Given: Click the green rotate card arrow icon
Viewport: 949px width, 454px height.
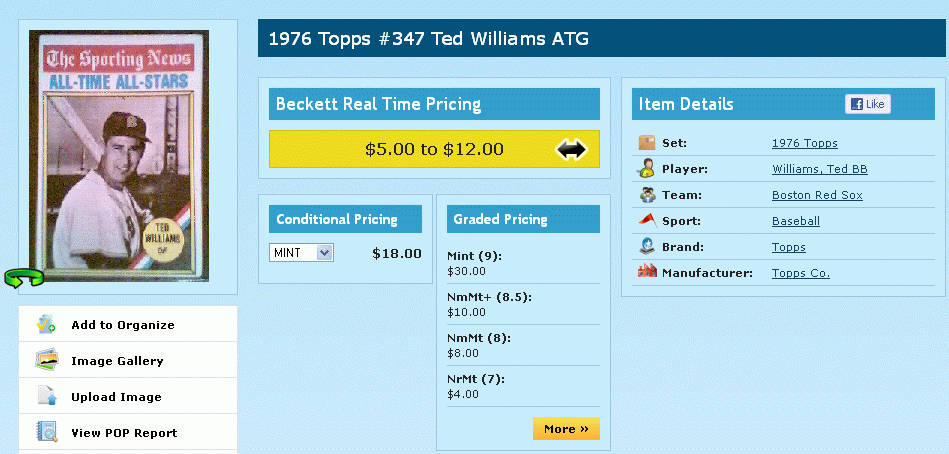Looking at the screenshot, I should pyautogui.click(x=24, y=277).
